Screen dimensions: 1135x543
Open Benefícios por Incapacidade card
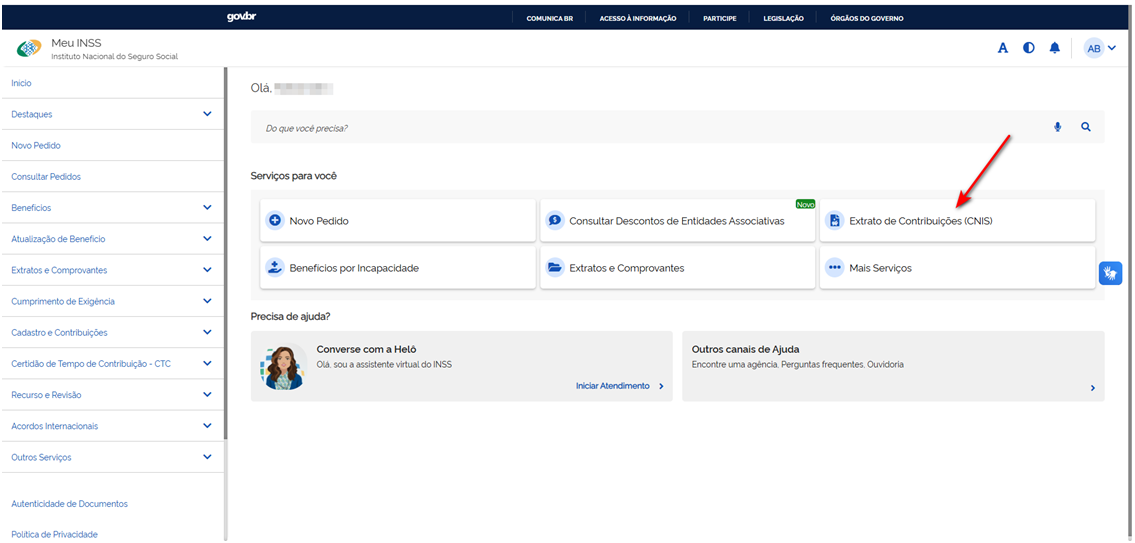click(x=398, y=268)
